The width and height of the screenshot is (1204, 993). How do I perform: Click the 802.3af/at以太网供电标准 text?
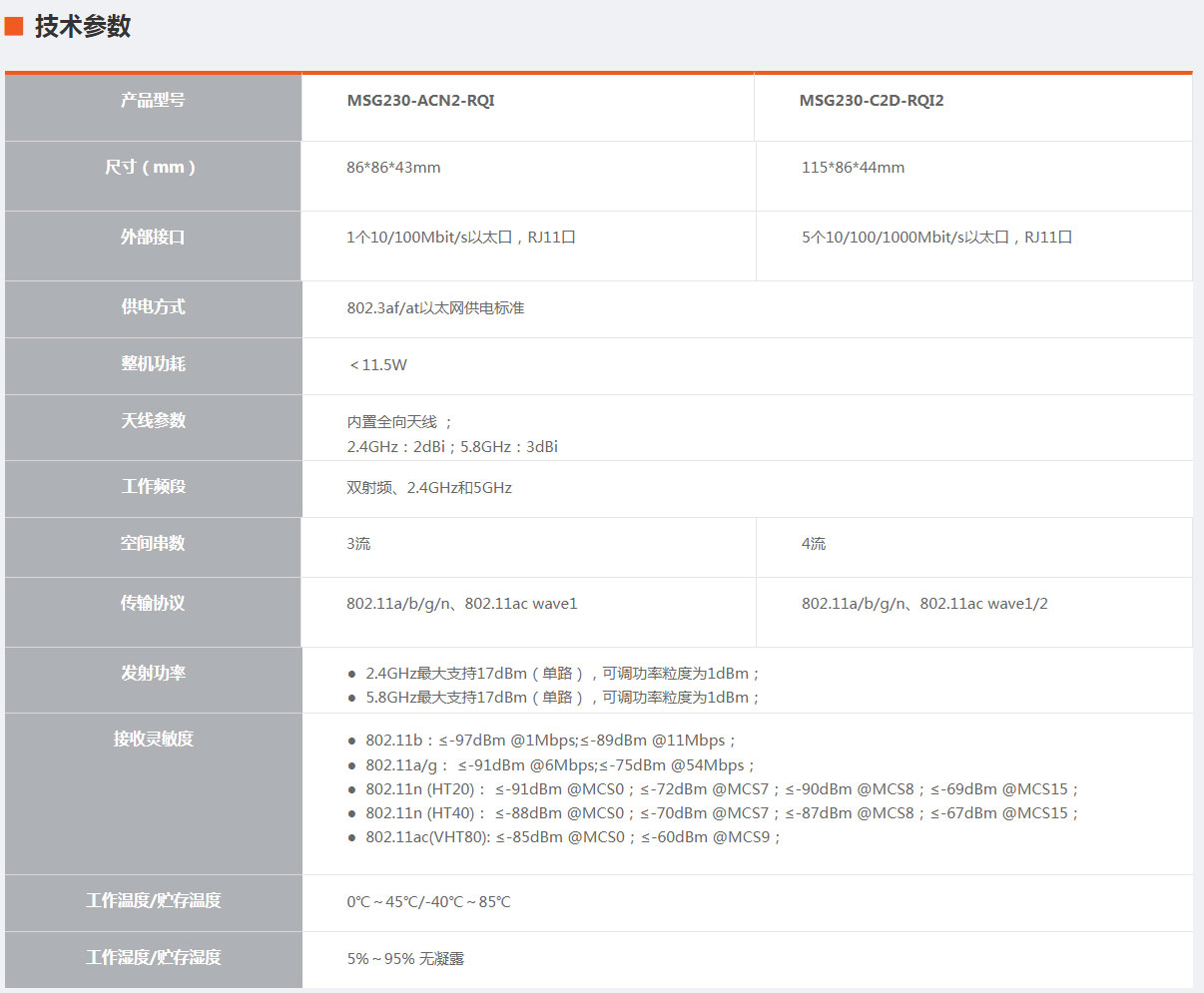coord(435,308)
